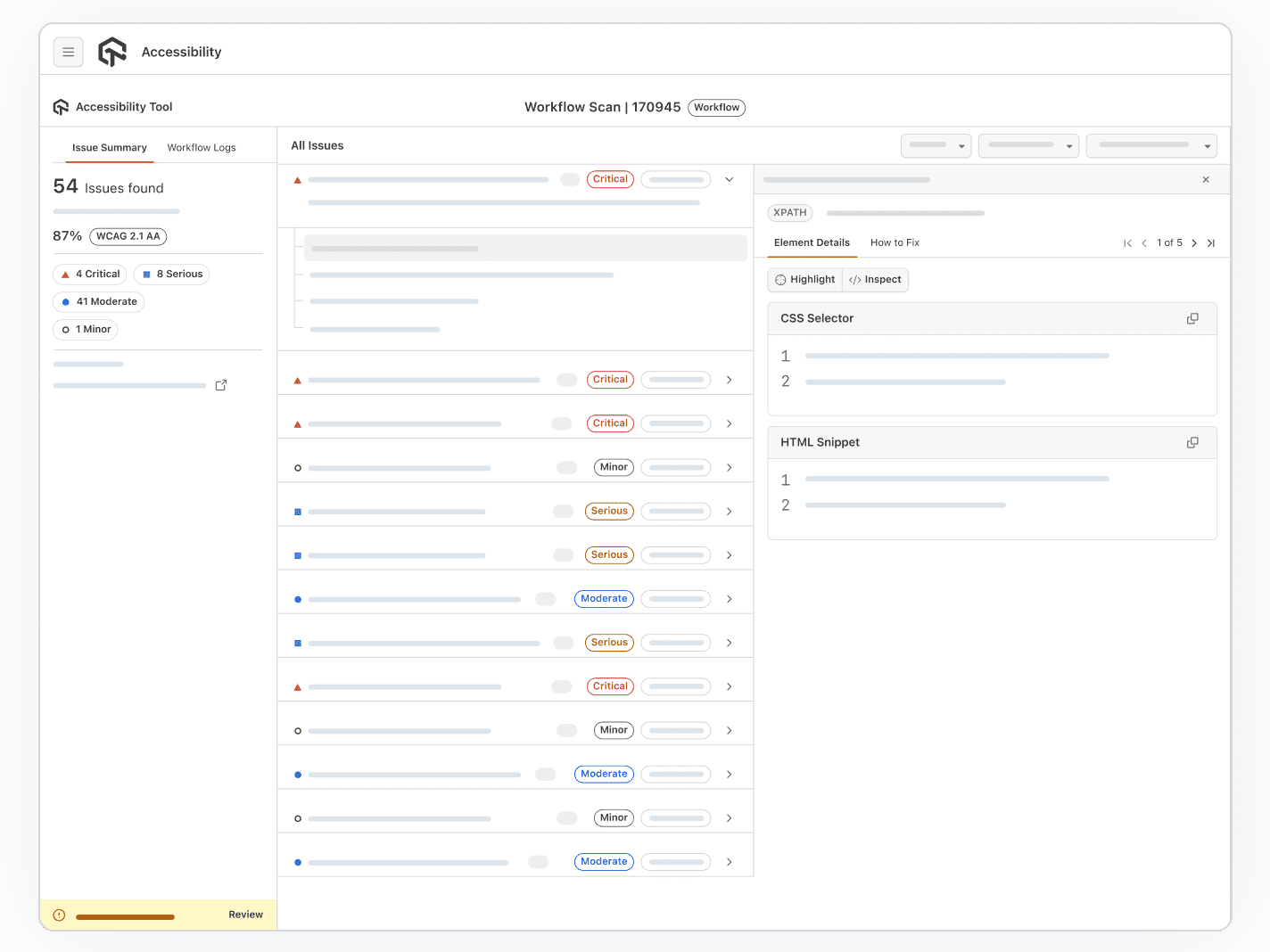Image resolution: width=1270 pixels, height=952 pixels.
Task: Click the Review button in the banner
Action: pyautogui.click(x=245, y=915)
